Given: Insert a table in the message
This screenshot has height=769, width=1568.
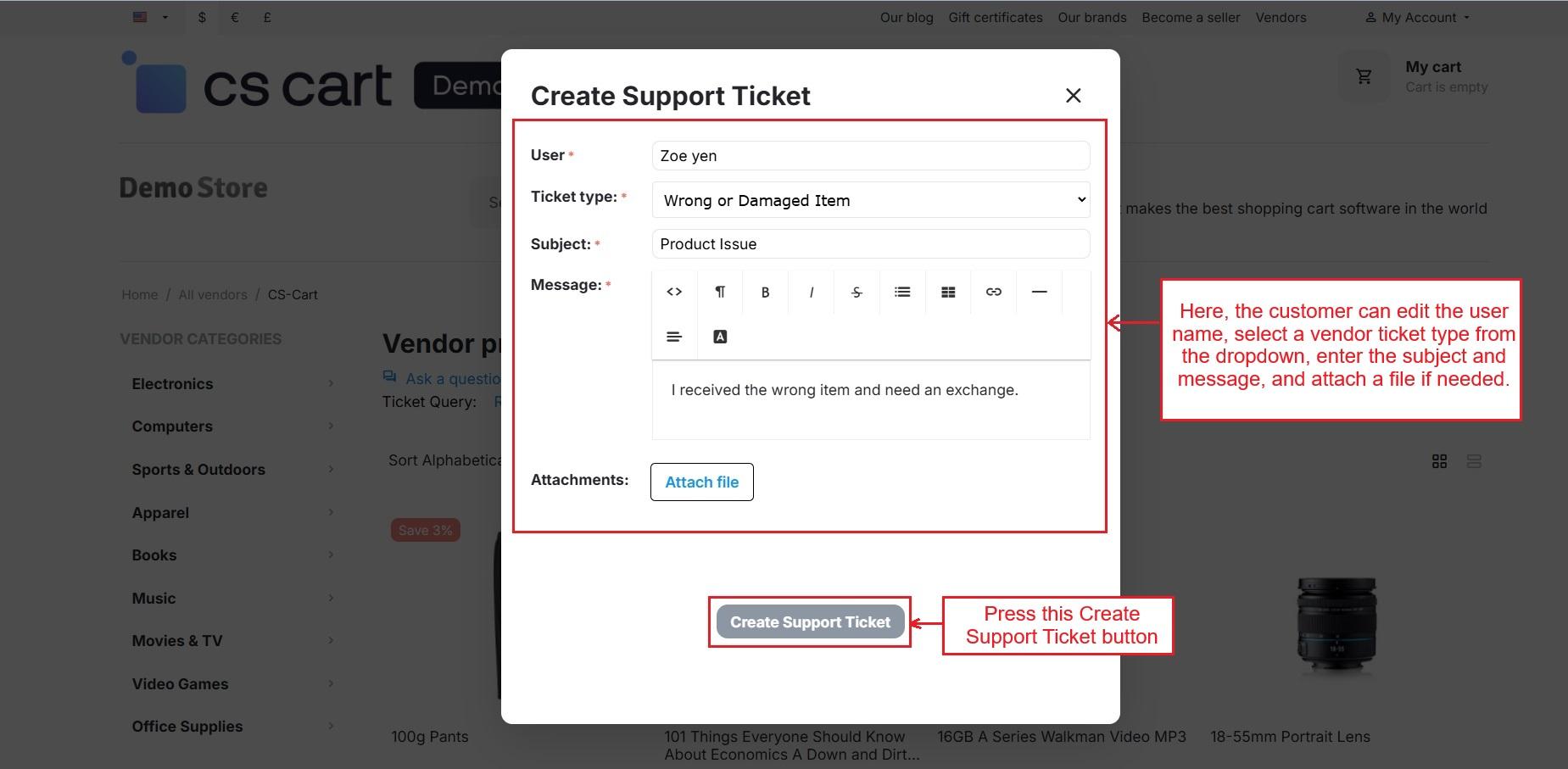Looking at the screenshot, I should click(x=948, y=292).
